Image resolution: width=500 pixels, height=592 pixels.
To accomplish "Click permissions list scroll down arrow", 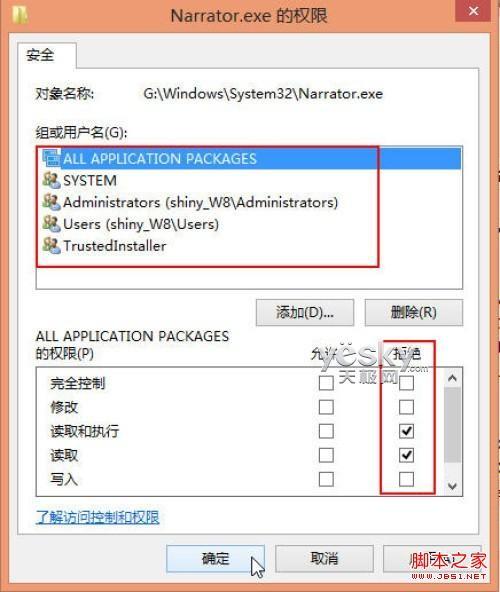I will (452, 486).
